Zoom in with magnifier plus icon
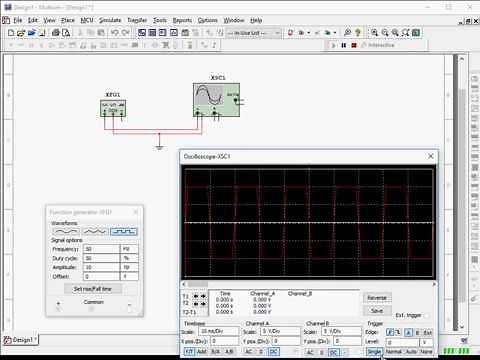 click(x=375, y=33)
